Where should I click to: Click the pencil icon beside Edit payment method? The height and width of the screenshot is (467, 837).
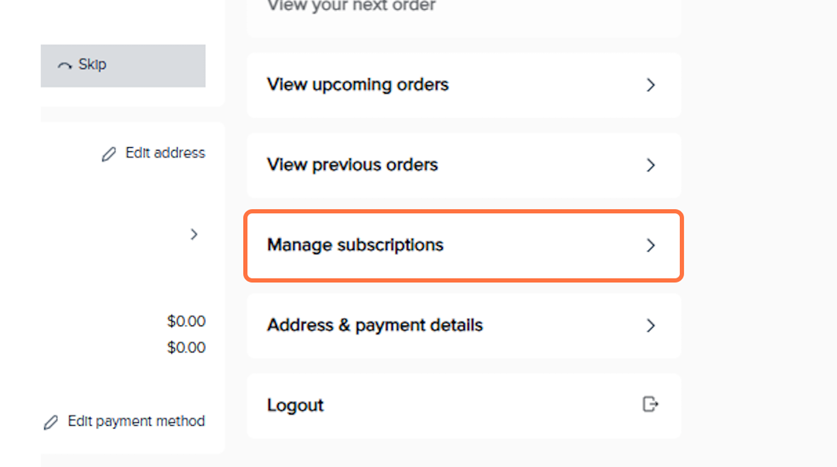(51, 422)
